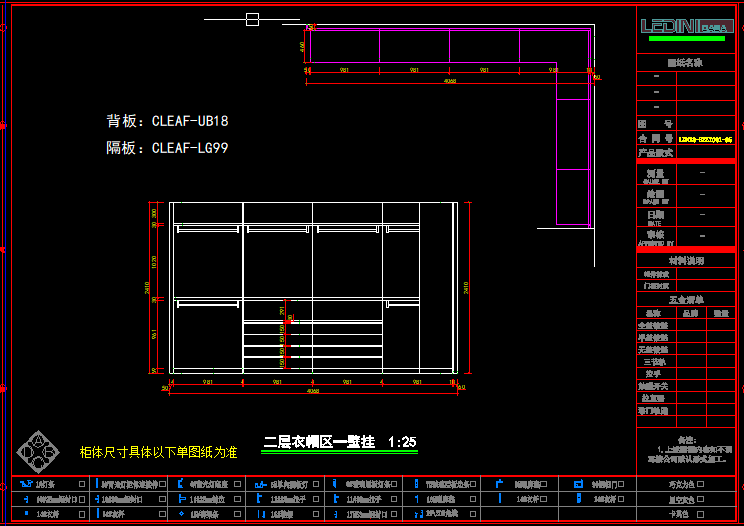The width and height of the screenshot is (744, 526).
Task: Click the blue icon in legend's bottom-left cell
Action: 26,514
